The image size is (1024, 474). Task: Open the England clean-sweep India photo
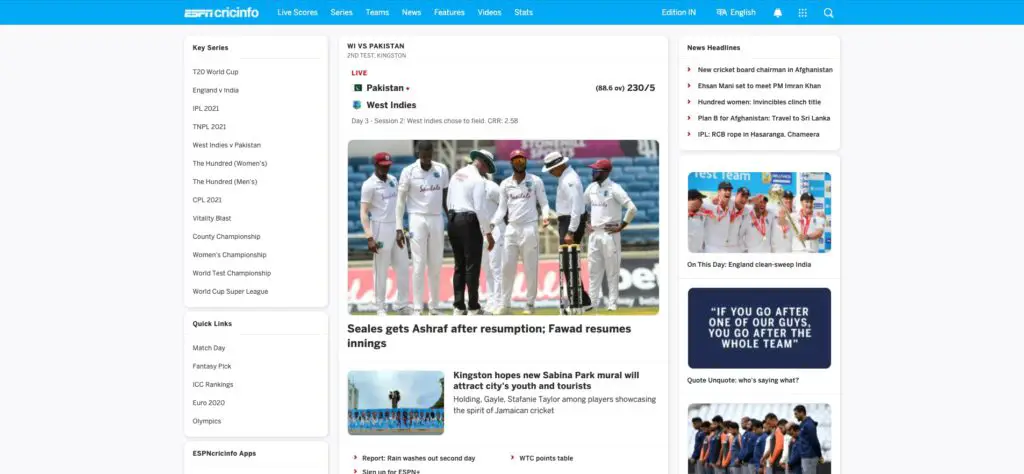[760, 212]
